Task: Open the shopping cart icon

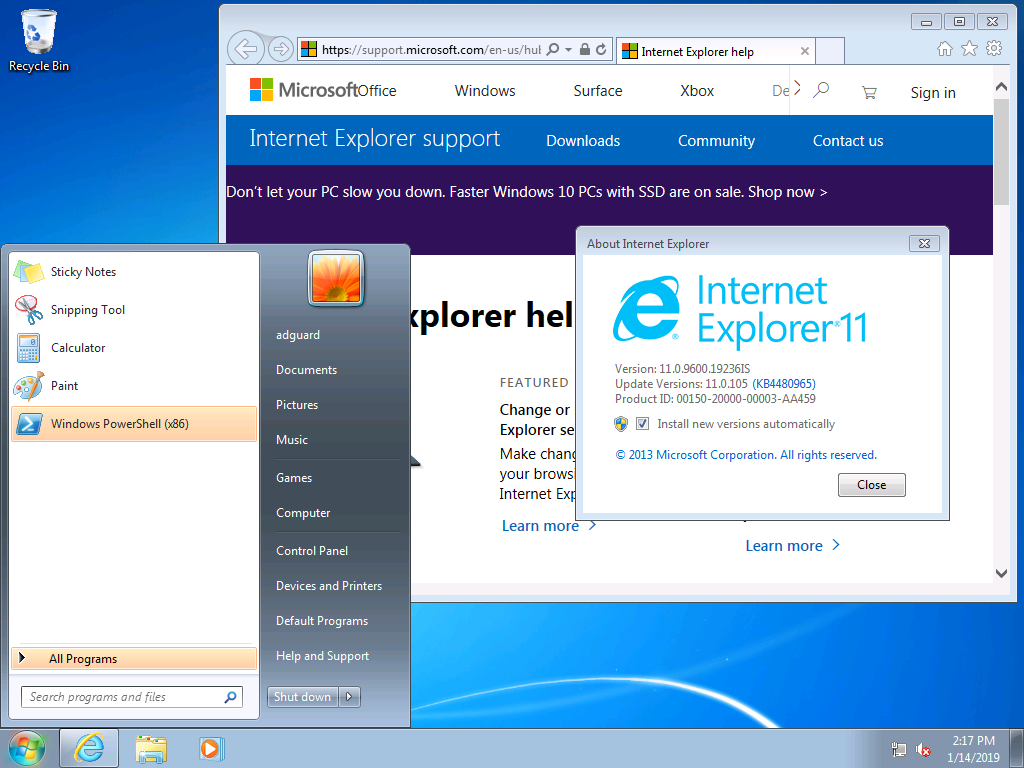Action: point(869,92)
